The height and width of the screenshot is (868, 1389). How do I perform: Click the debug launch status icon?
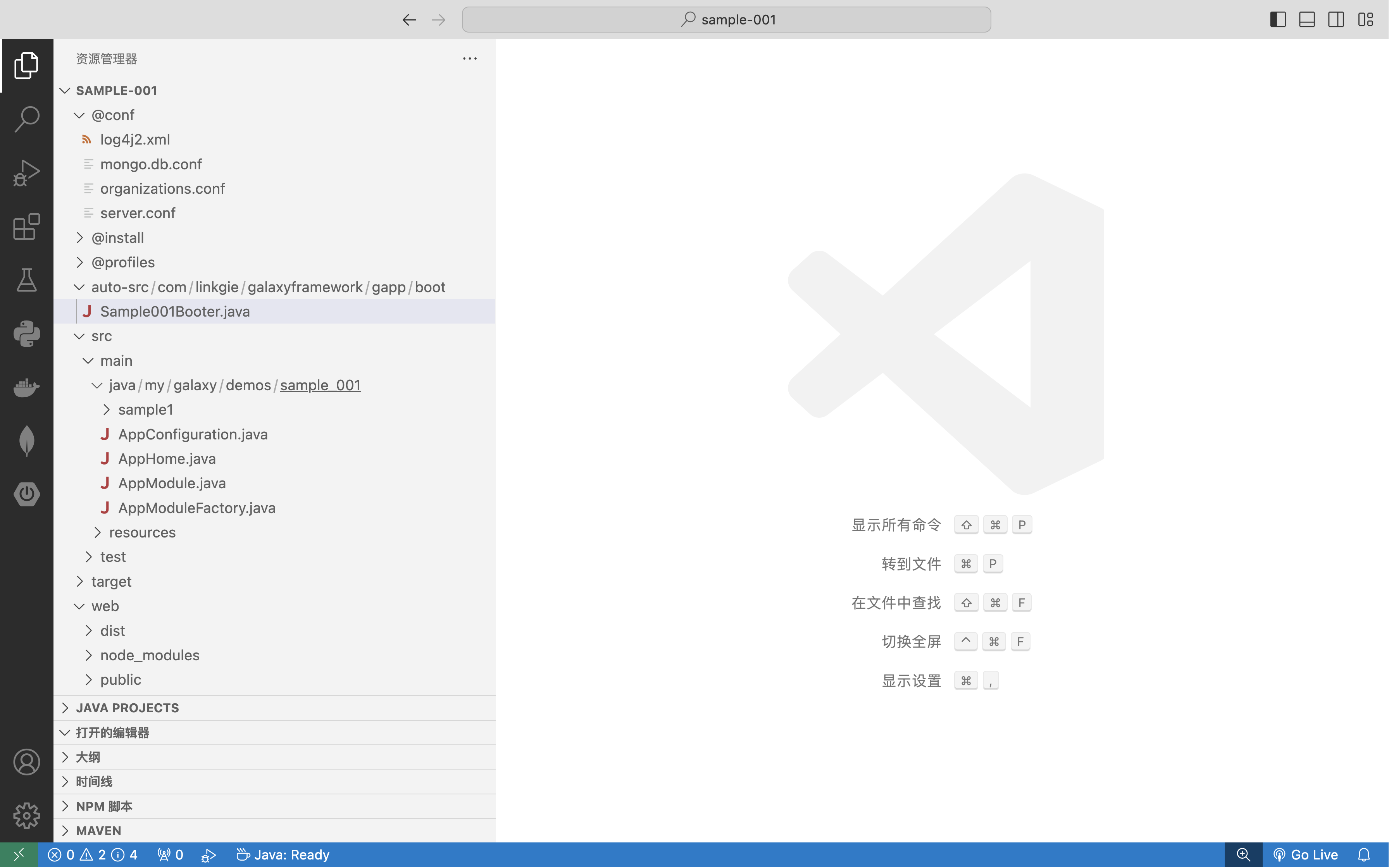[209, 855]
